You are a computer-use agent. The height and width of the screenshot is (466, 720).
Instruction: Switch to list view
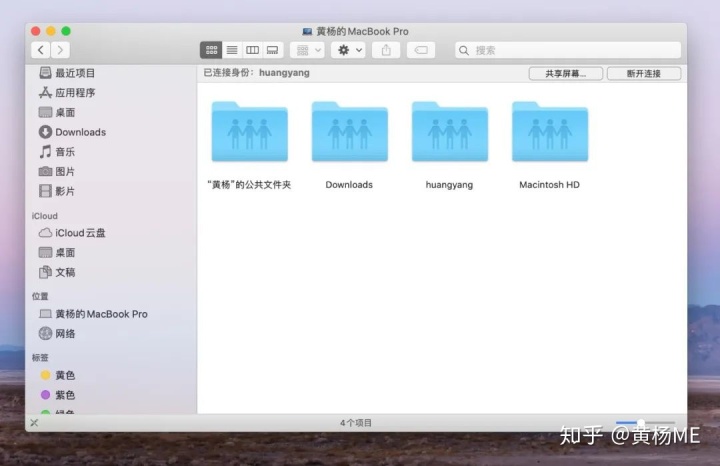pos(232,50)
